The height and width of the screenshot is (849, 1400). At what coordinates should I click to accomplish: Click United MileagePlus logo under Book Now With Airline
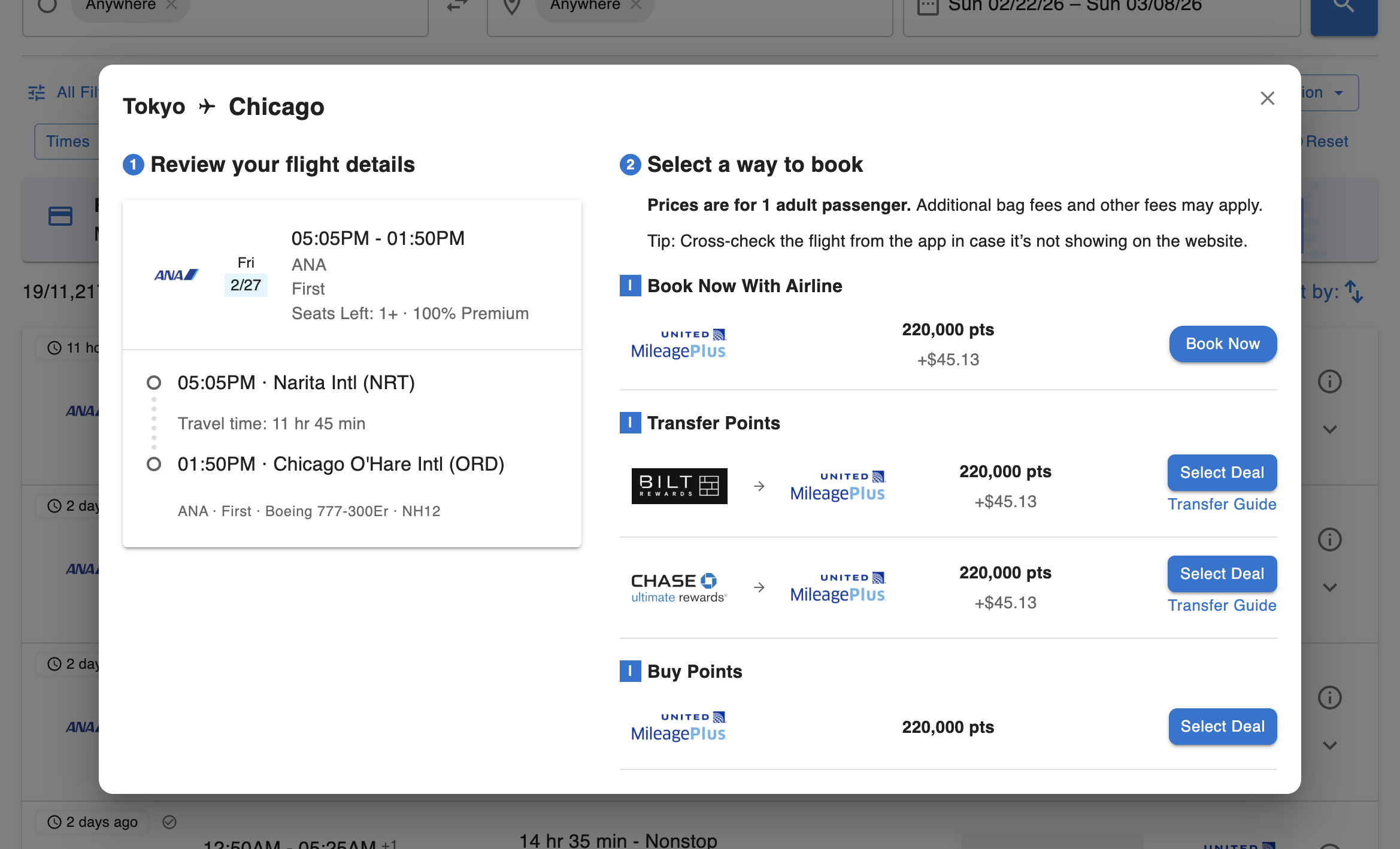678,344
